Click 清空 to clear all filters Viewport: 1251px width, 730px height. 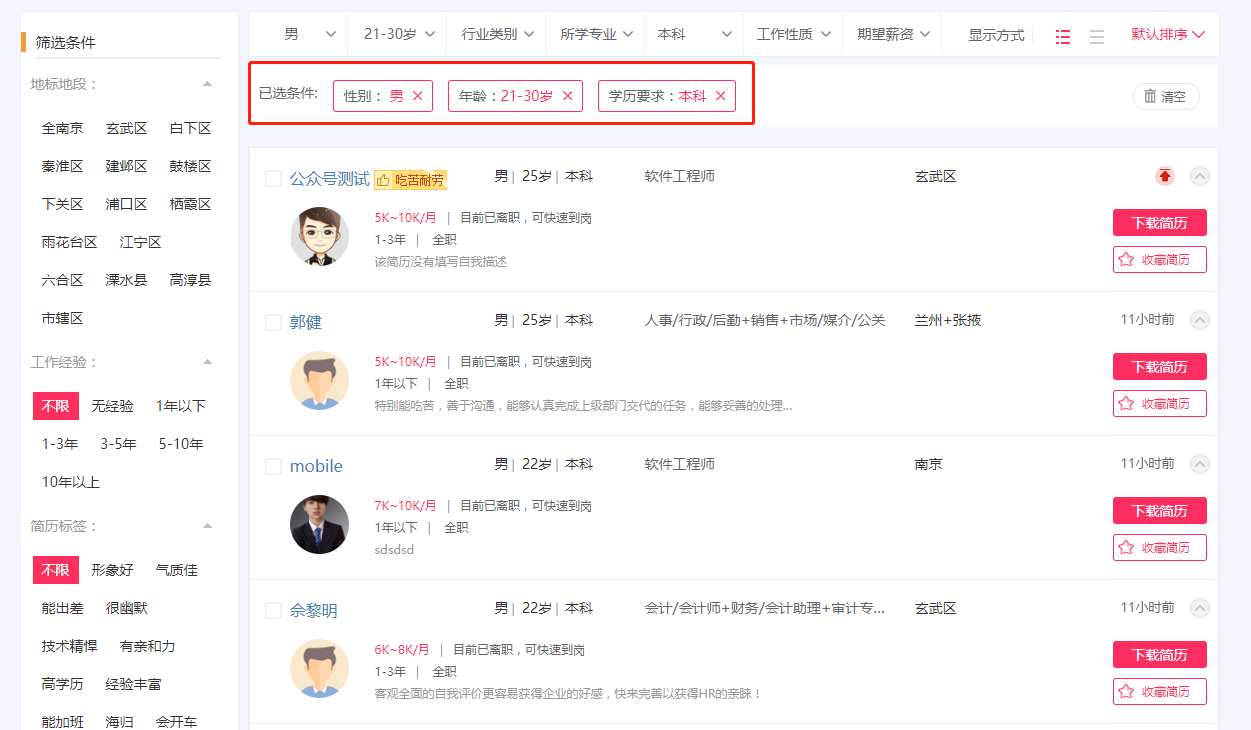pyautogui.click(x=1166, y=97)
